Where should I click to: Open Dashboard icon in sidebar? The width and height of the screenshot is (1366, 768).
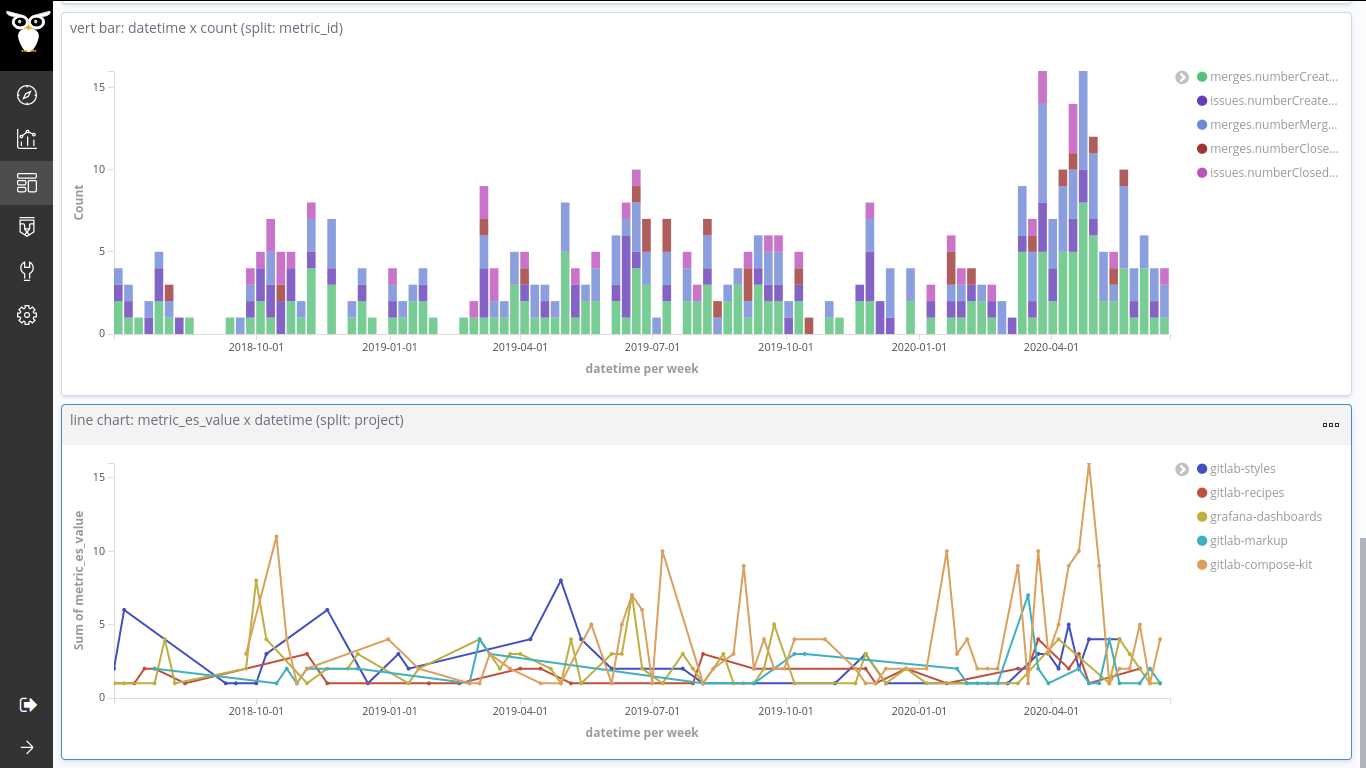[27, 183]
